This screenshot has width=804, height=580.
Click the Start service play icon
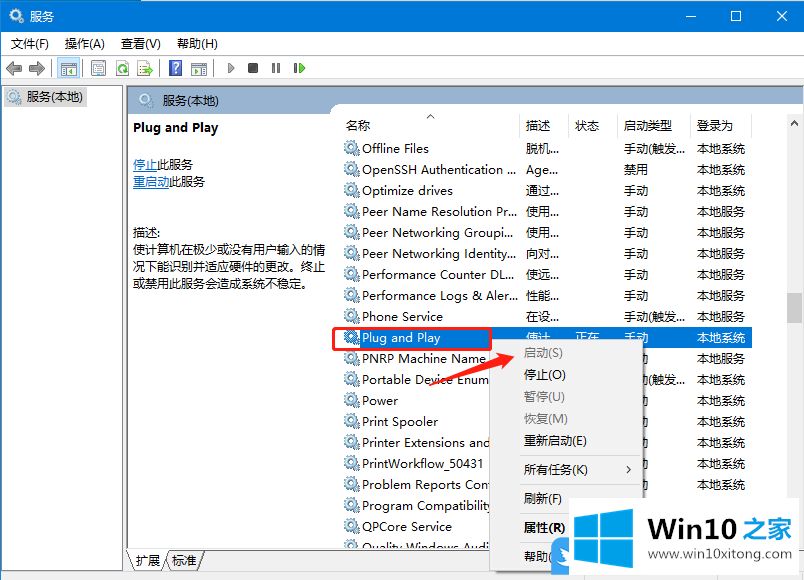231,68
